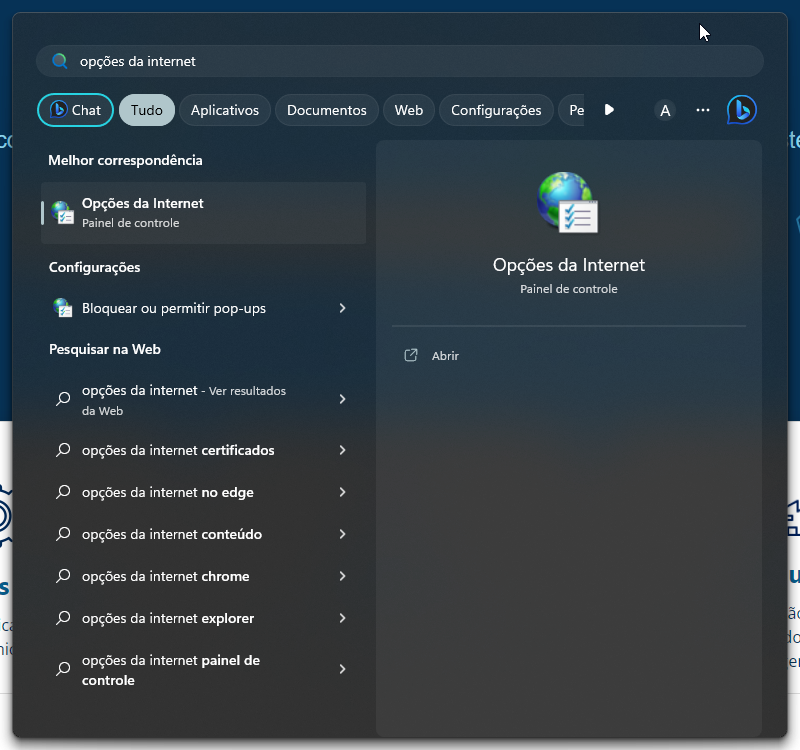Switch to the Aplicativos filter tab
Image resolution: width=800 pixels, height=750 pixels.
(x=225, y=110)
